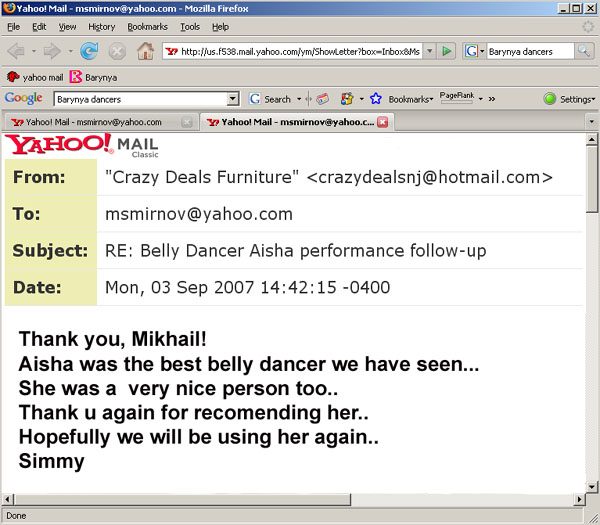Screen dimensions: 600x525
Task: Click the Google toolbar Bookmarks star
Action: pos(376,99)
